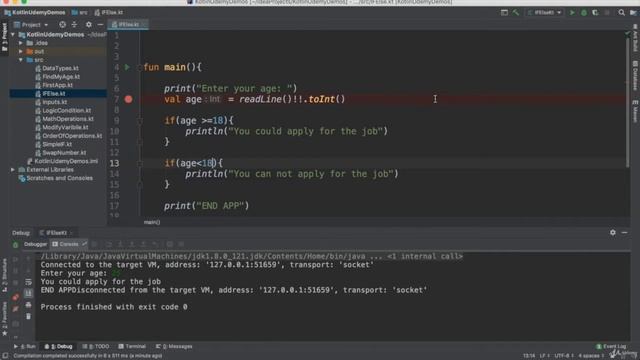The width and height of the screenshot is (640, 360).
Task: Remove the red breakpoint on line 7
Action: tap(128, 99)
